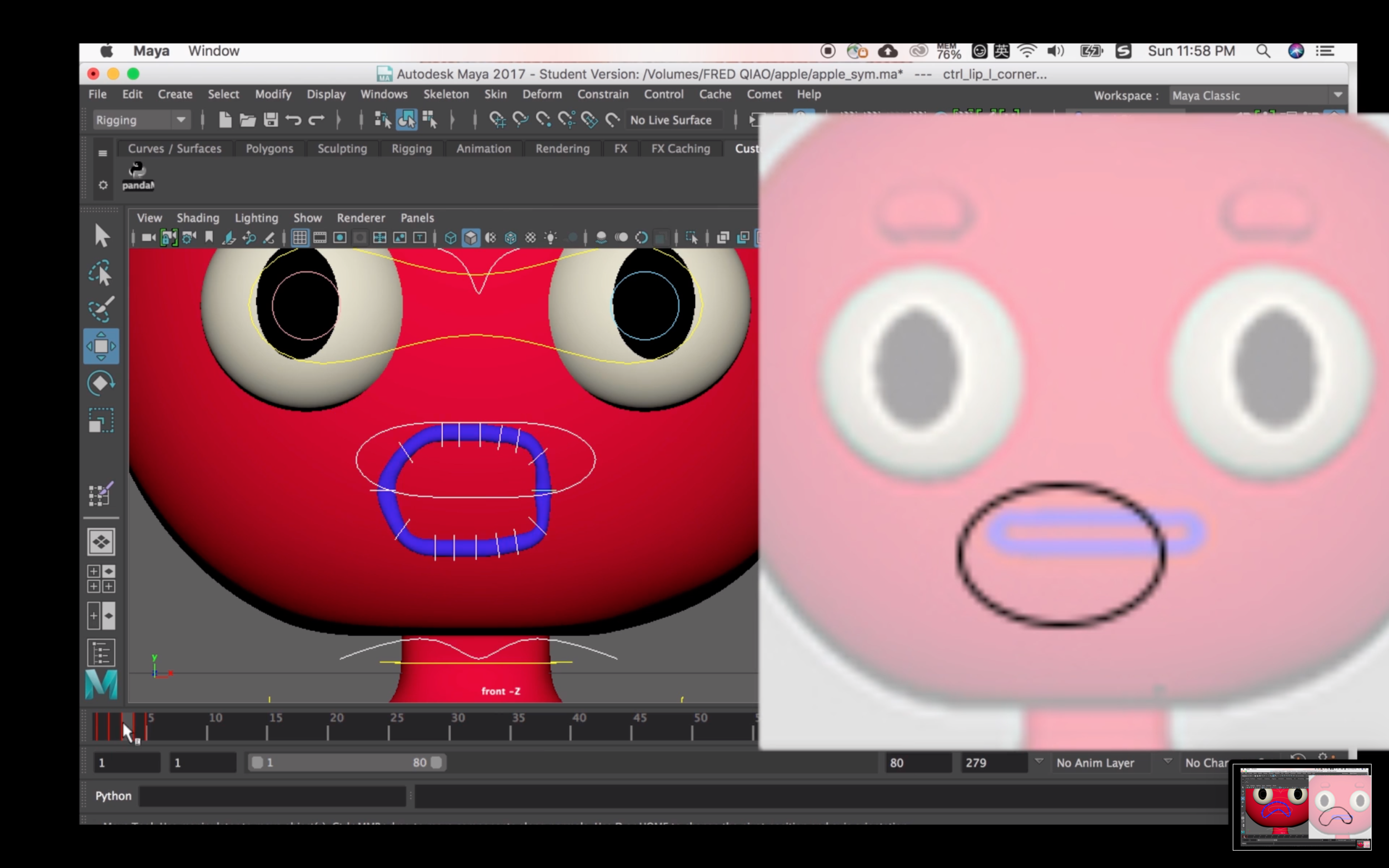Open the Rigging menu set dropdown
This screenshot has width=1389, height=868.
click(141, 120)
